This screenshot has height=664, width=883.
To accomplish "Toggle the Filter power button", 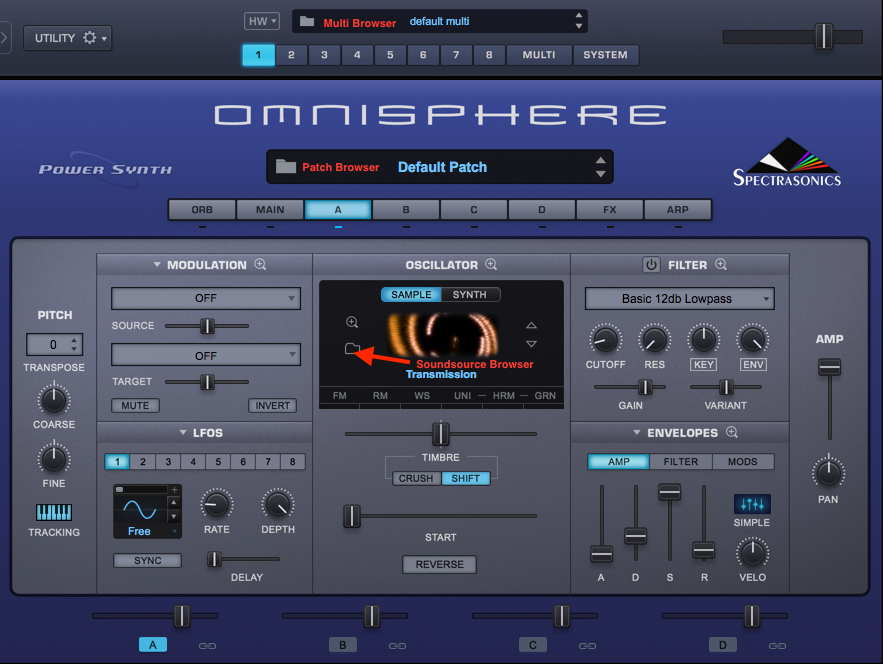I will pos(651,264).
